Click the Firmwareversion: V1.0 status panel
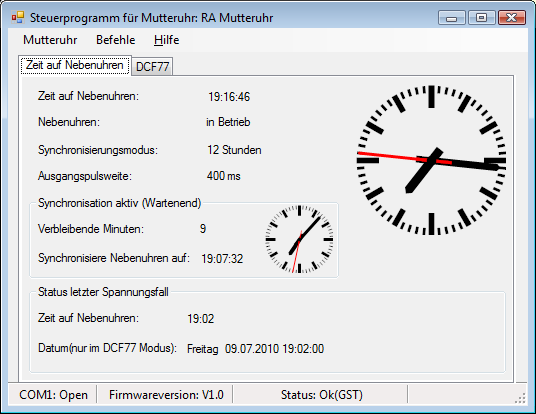The width and height of the screenshot is (536, 414). 166,395
